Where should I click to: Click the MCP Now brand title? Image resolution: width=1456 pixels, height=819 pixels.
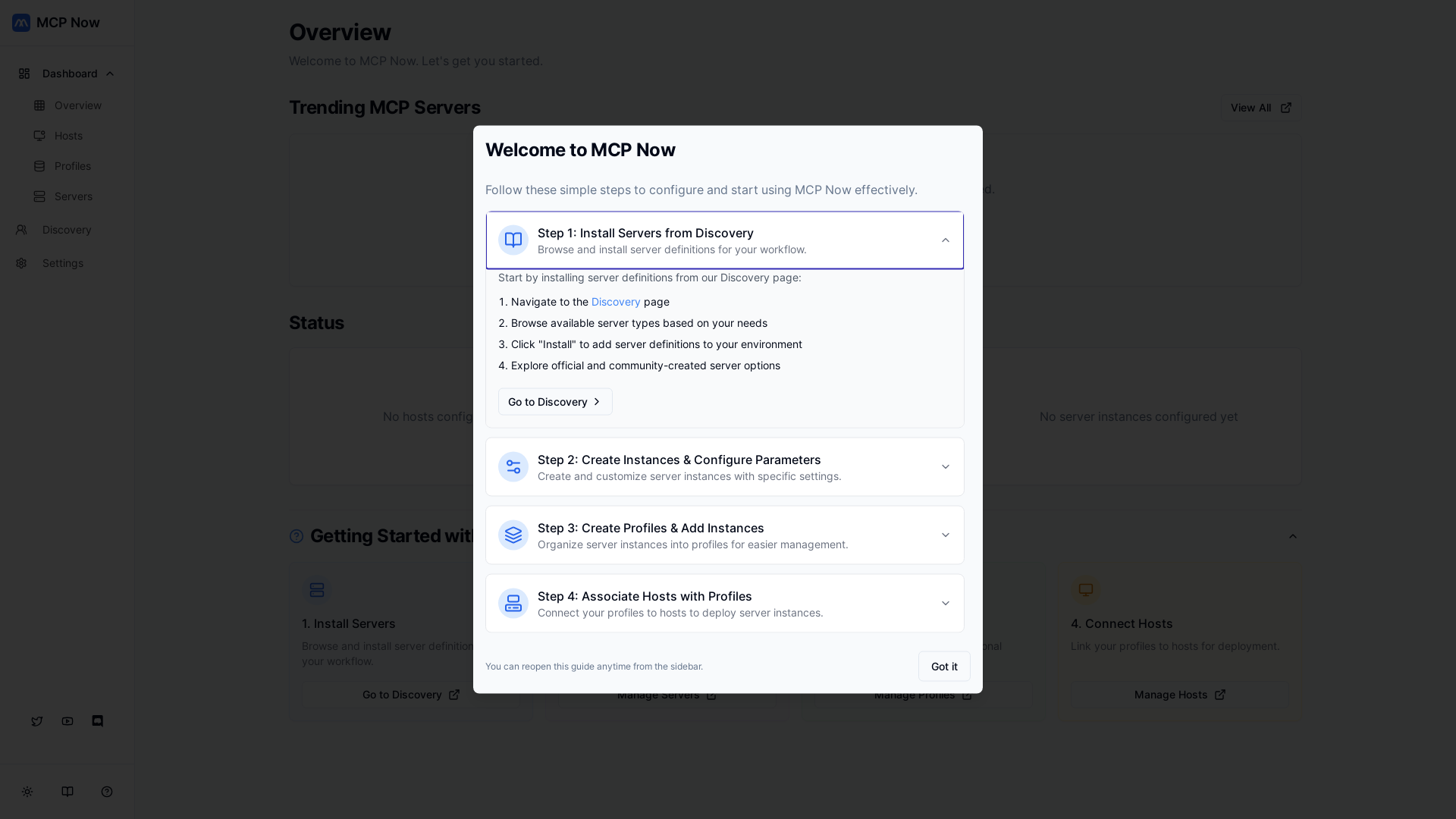point(68,23)
